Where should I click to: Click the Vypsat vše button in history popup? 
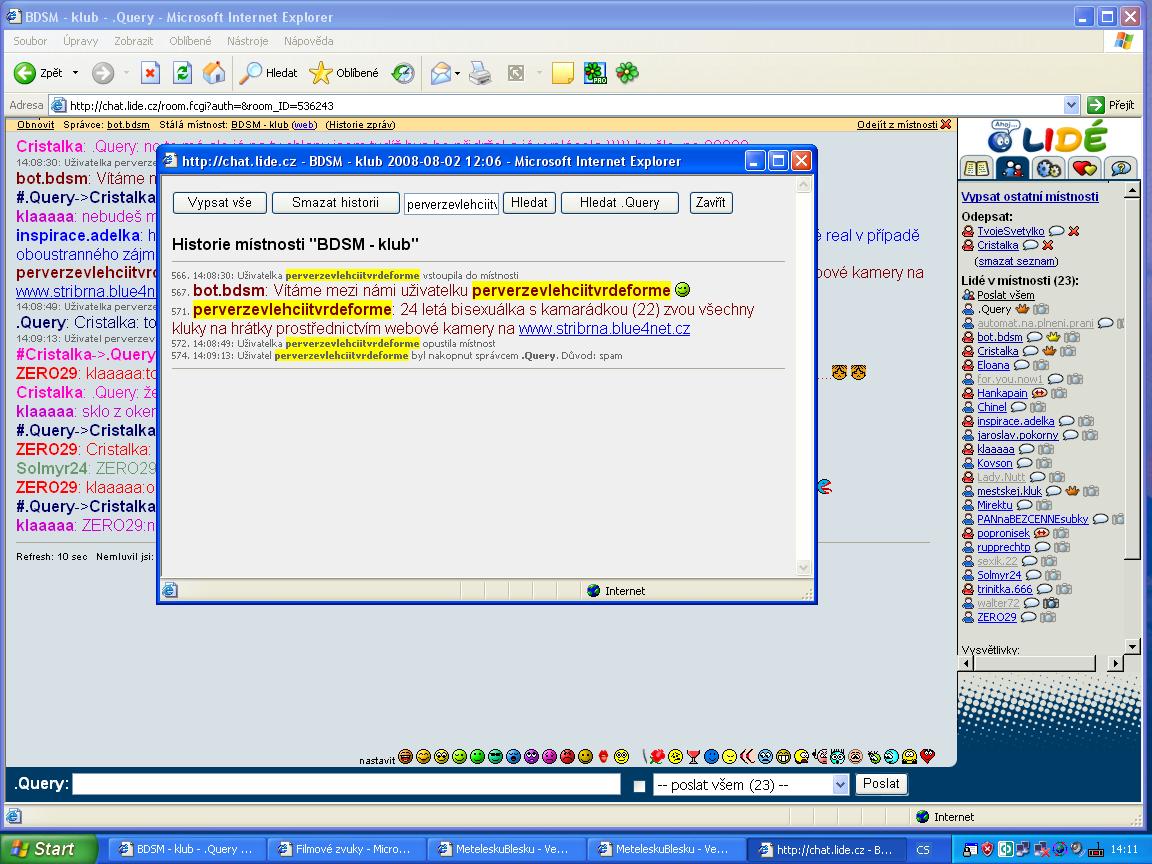(220, 203)
